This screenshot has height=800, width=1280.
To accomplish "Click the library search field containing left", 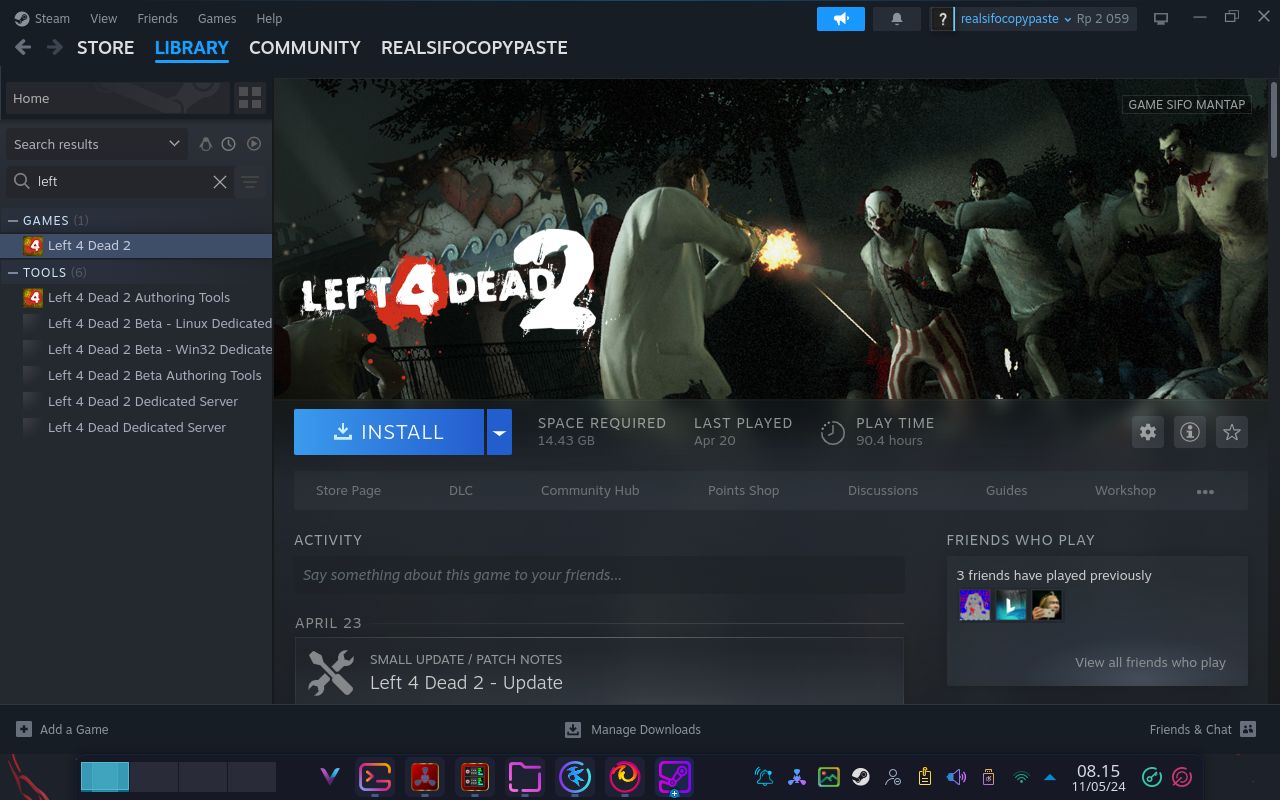I will coord(120,181).
